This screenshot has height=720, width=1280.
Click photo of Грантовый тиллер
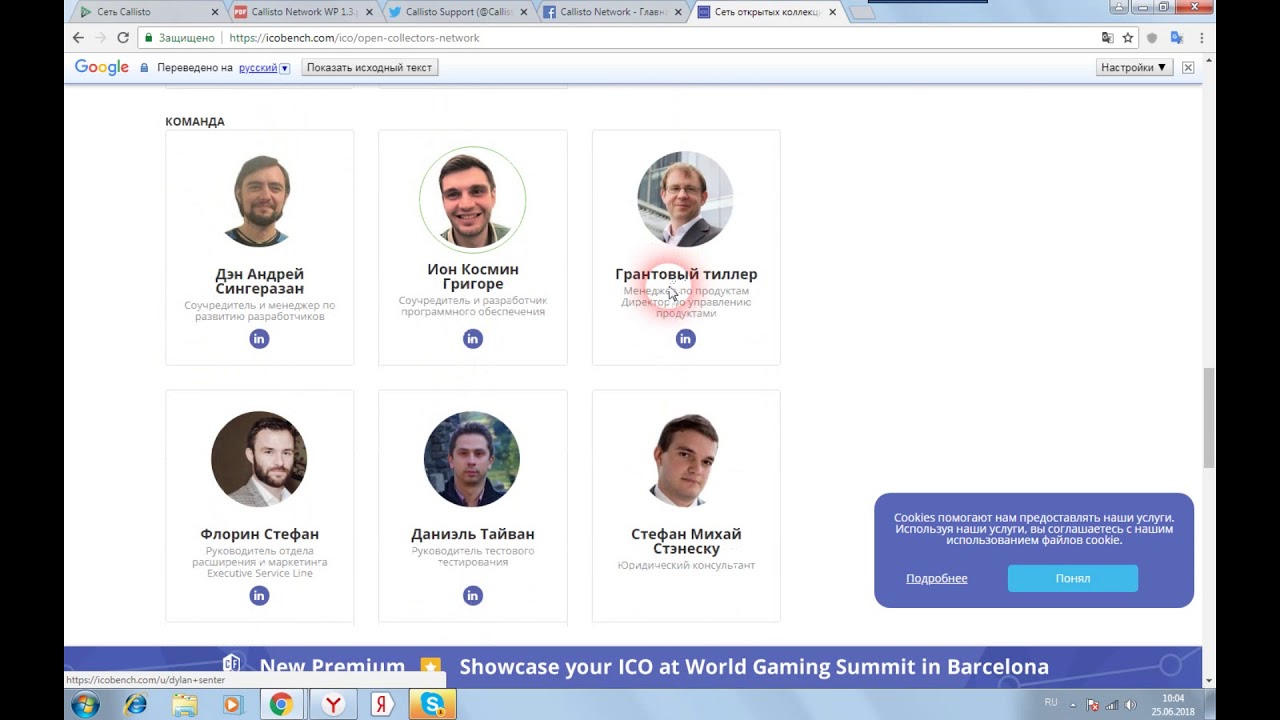click(685, 200)
